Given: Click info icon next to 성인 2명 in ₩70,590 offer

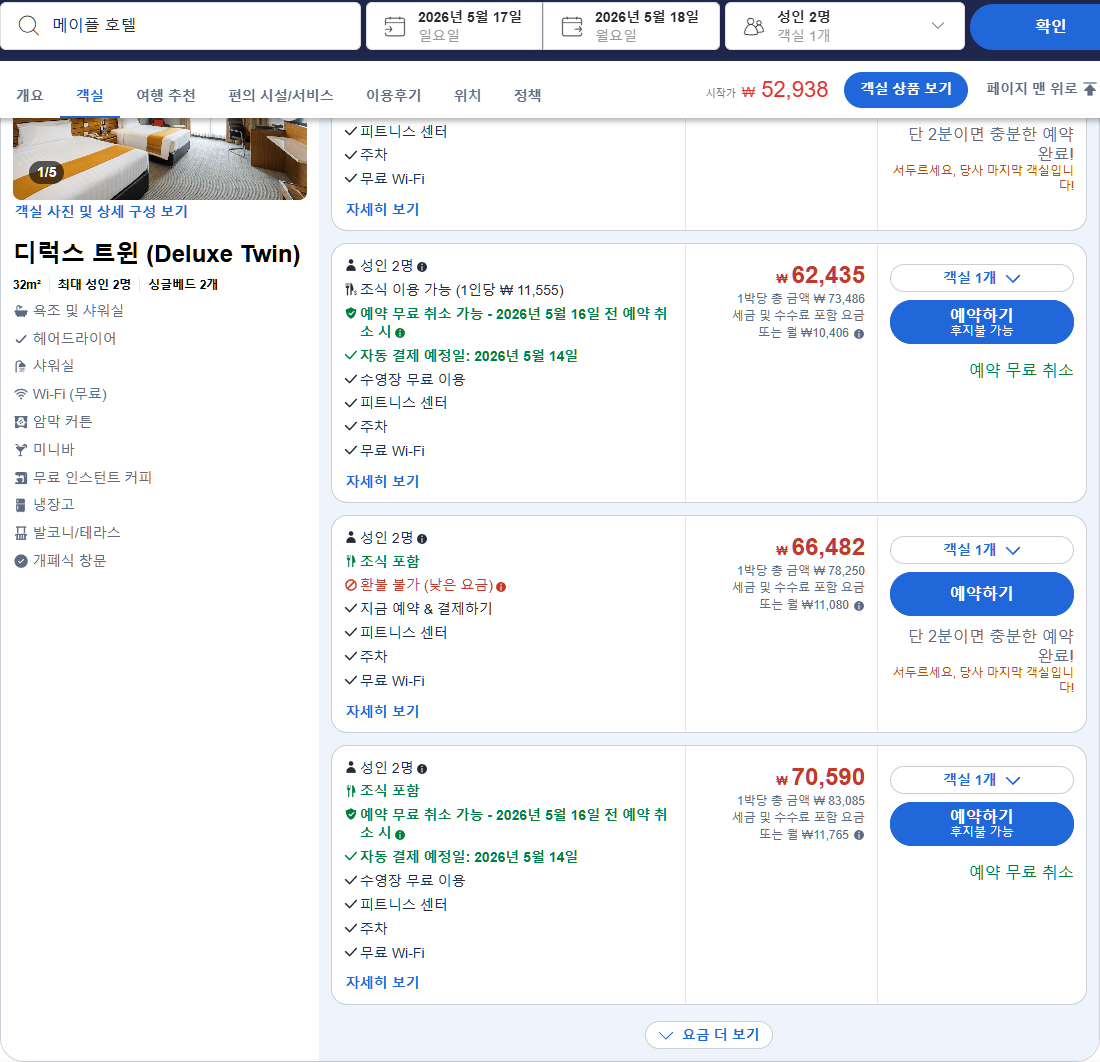Looking at the screenshot, I should [422, 769].
